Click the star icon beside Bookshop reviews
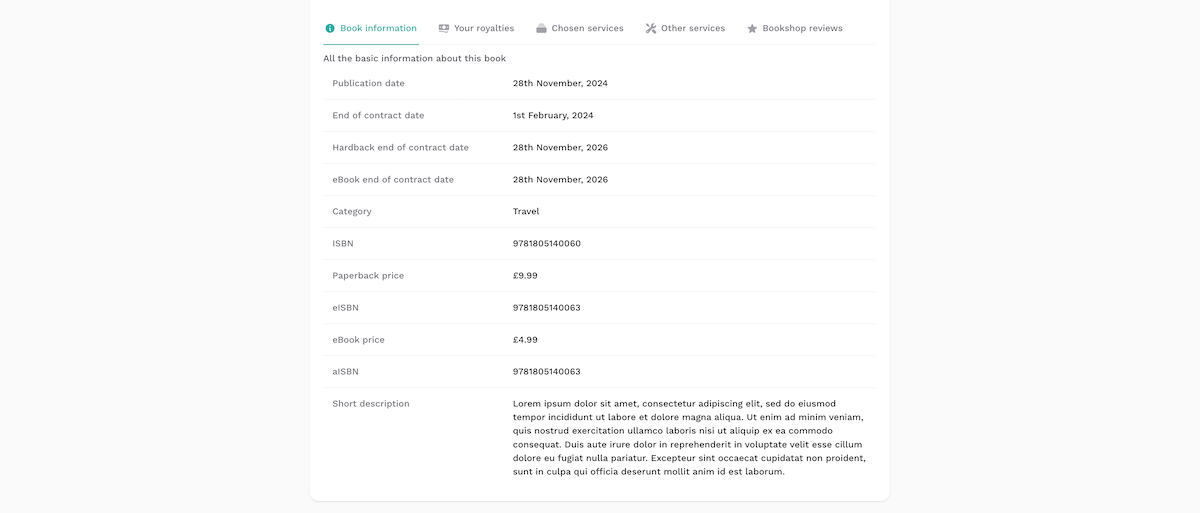 pos(752,28)
